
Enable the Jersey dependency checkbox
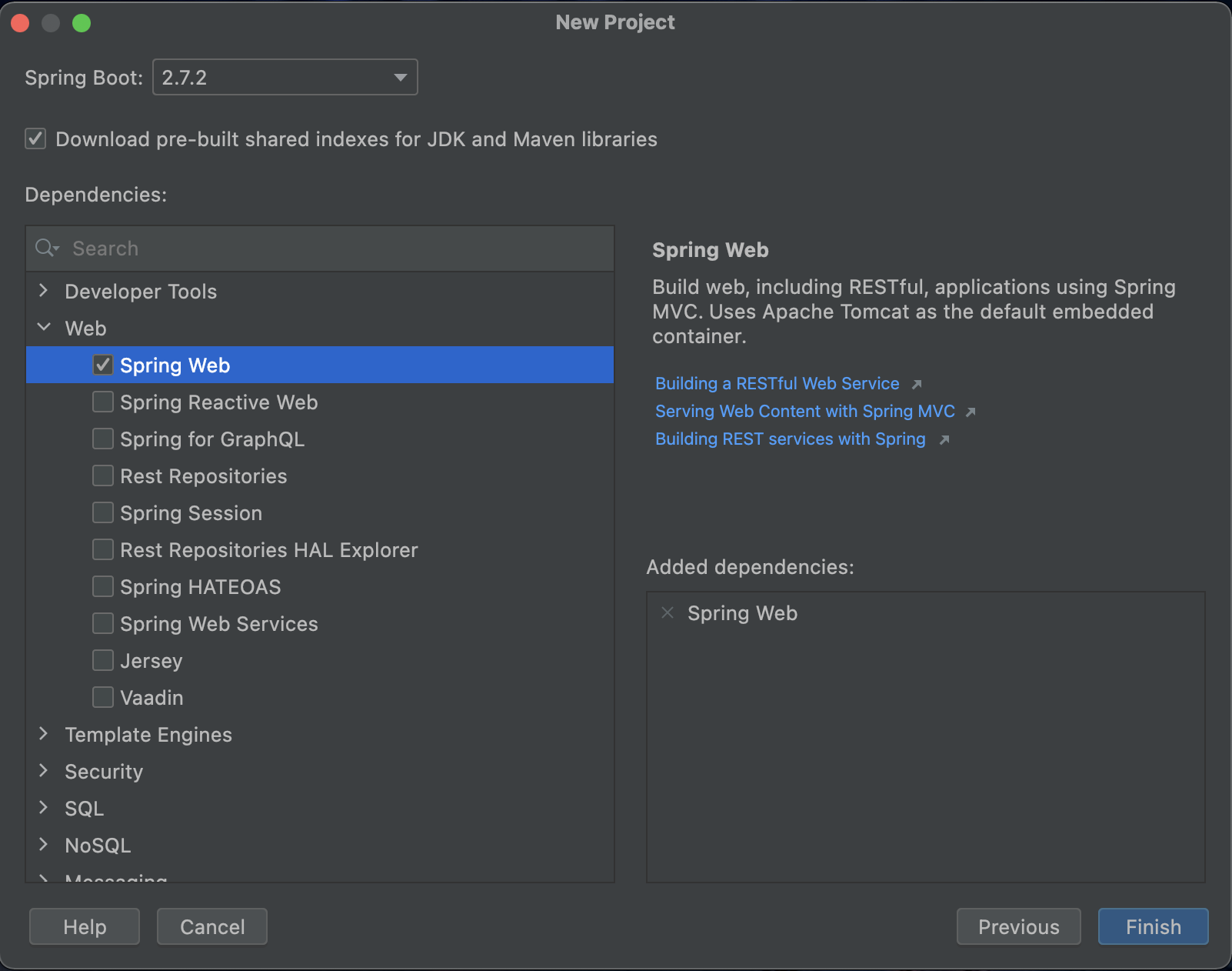[103, 660]
